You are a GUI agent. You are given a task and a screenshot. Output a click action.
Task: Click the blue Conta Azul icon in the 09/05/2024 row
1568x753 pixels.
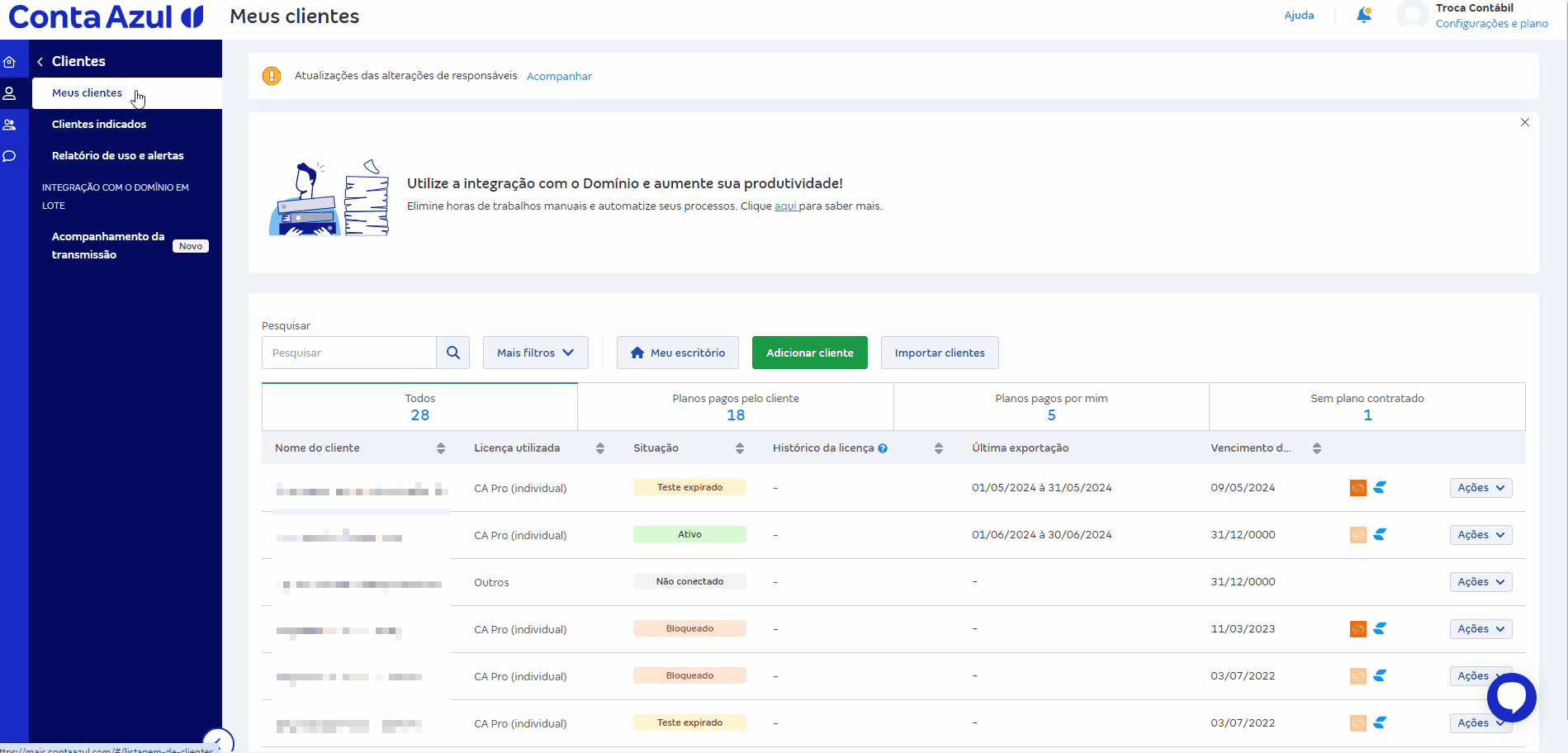point(1380,488)
